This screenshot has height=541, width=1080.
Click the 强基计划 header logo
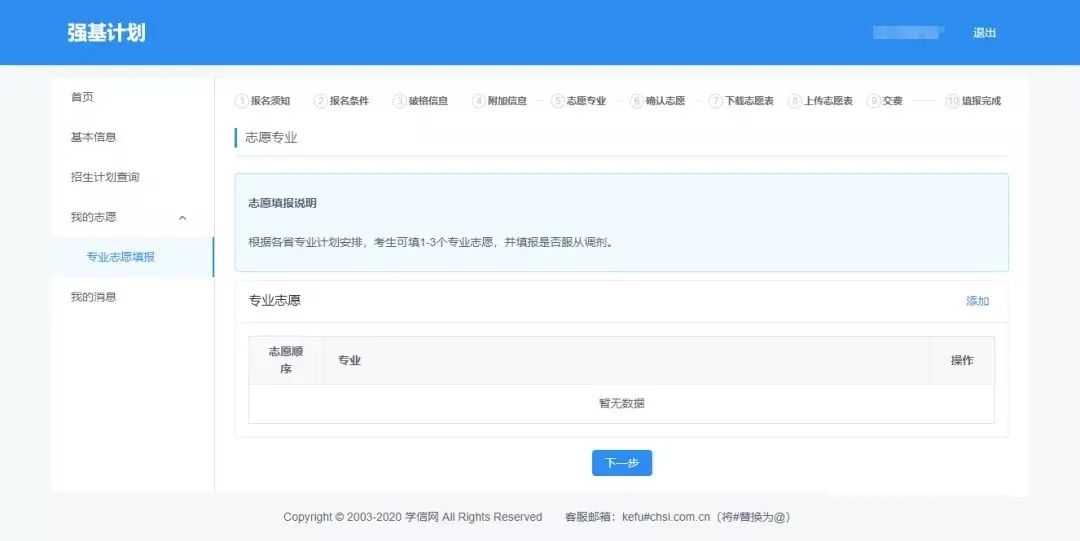[x=106, y=33]
